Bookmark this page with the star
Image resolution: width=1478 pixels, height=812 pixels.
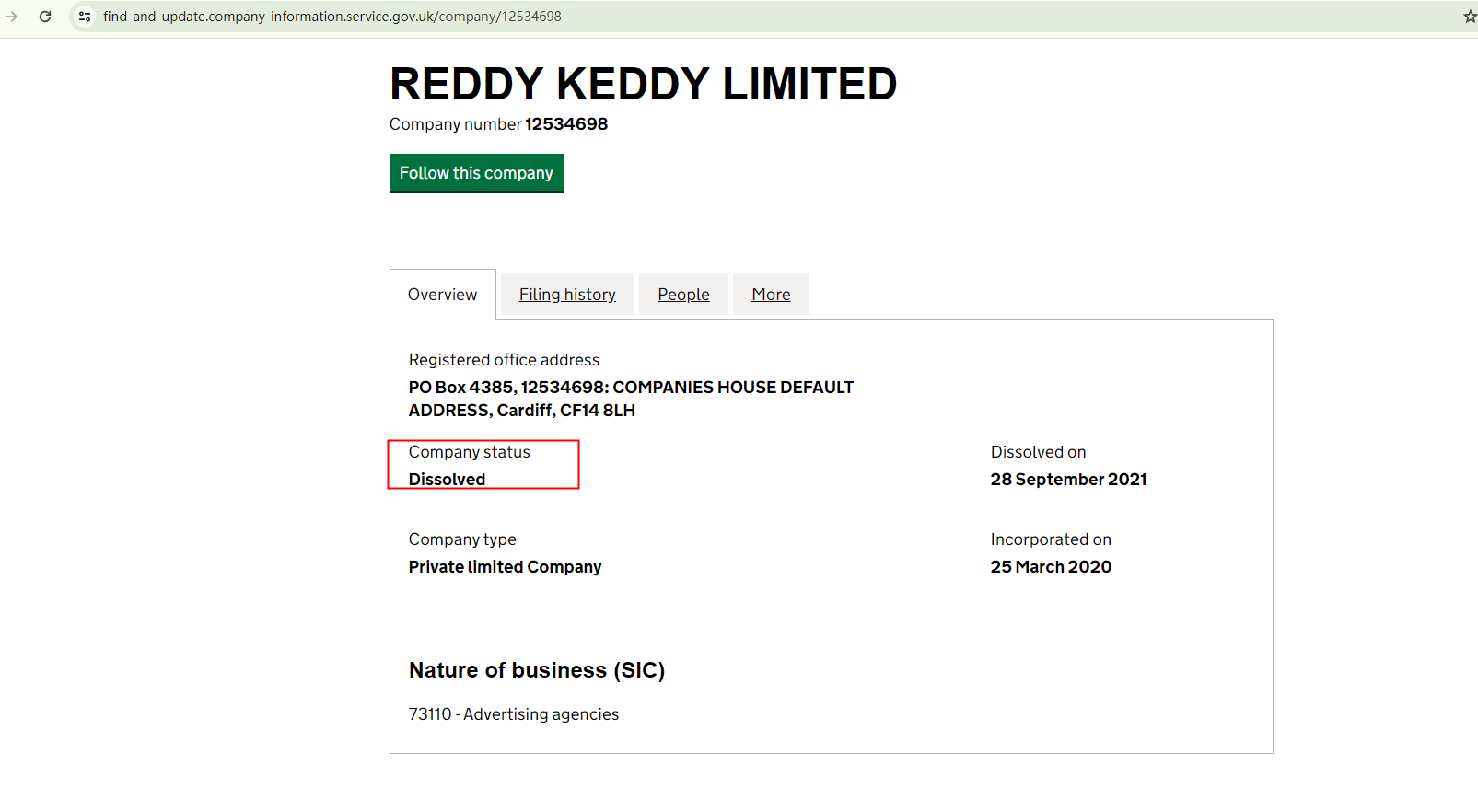point(1470,17)
